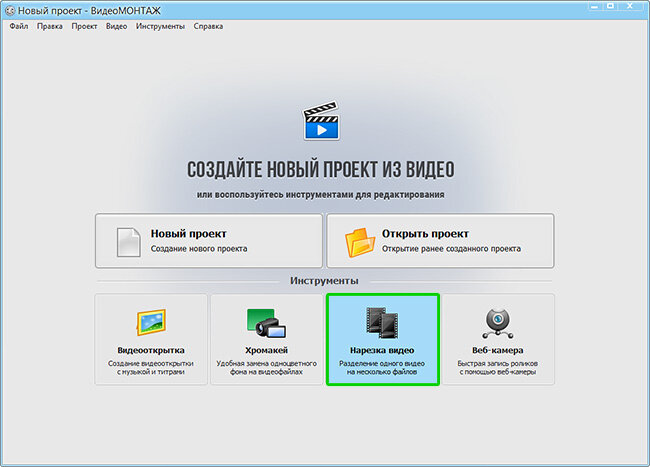Click the clapperboard logo icon
This screenshot has width=650, height=467.
point(321,121)
